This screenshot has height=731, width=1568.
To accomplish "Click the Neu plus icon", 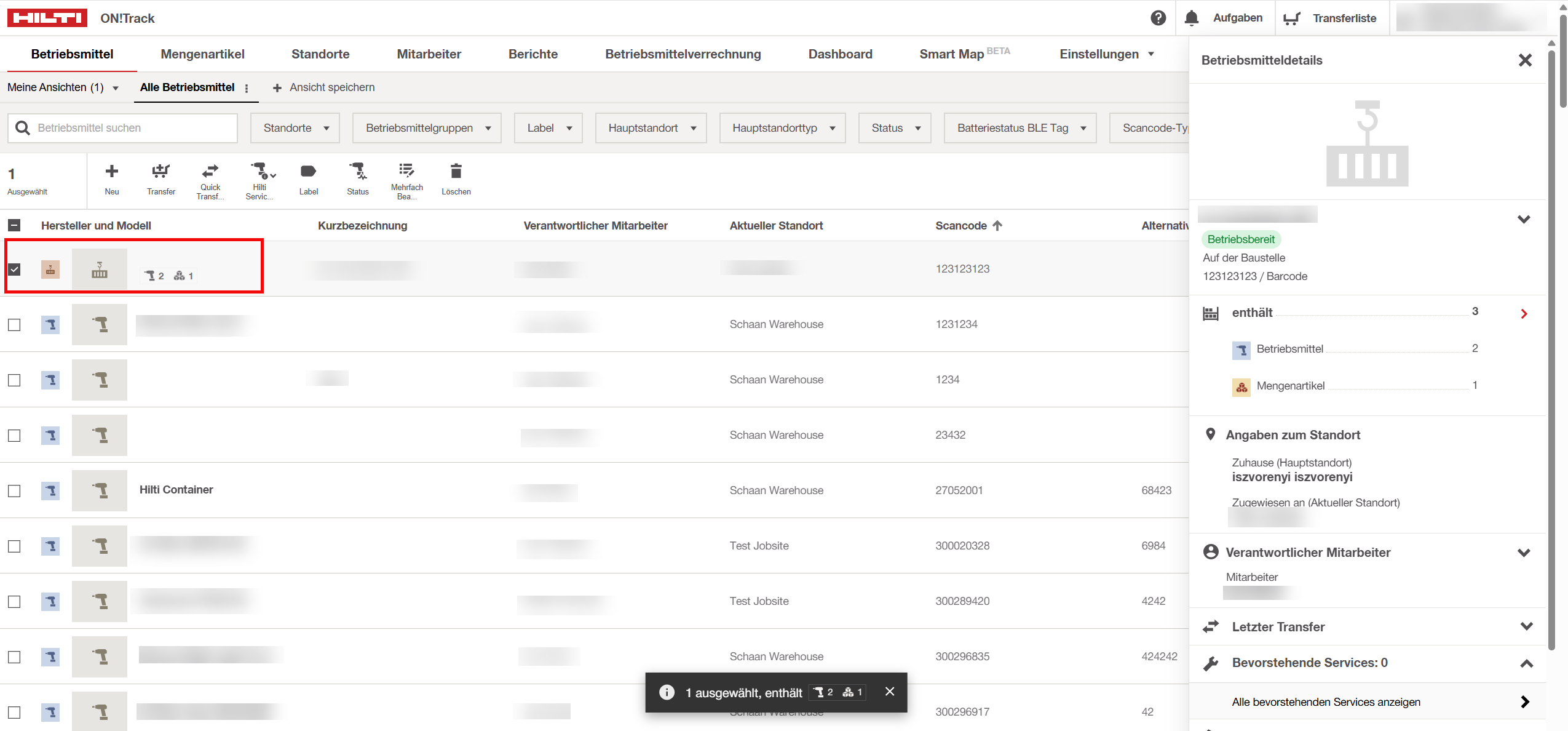I will pos(112,171).
